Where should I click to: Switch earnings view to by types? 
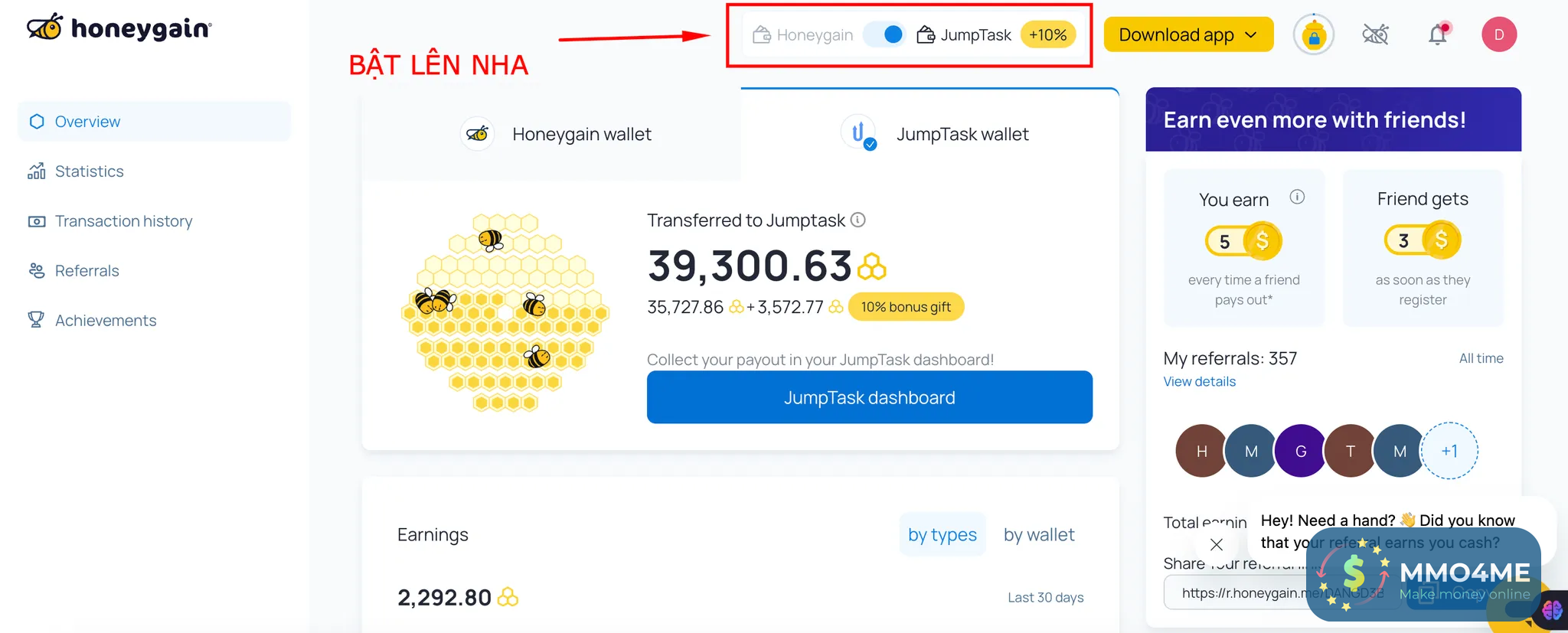[942, 534]
